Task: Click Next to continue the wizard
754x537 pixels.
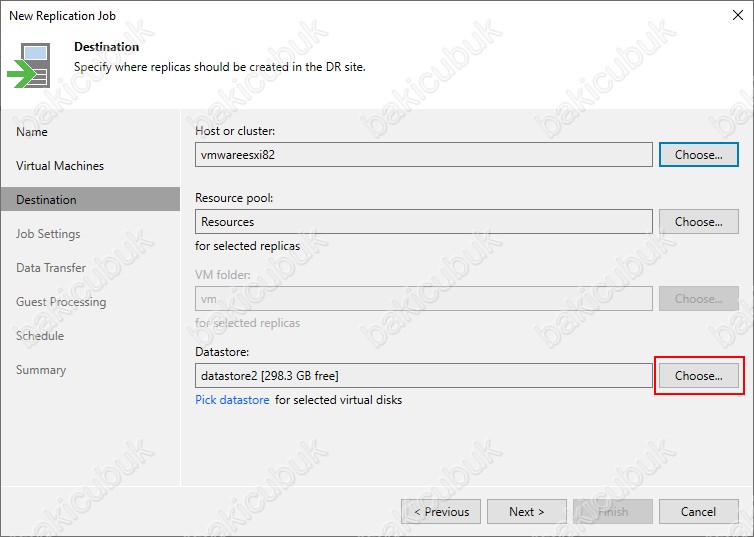Action: click(527, 512)
